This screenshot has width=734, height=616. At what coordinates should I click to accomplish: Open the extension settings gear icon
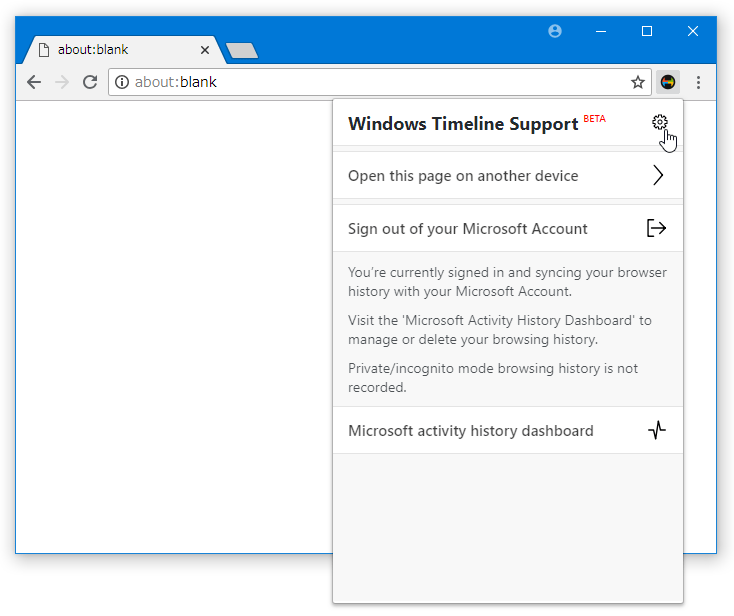pos(660,122)
